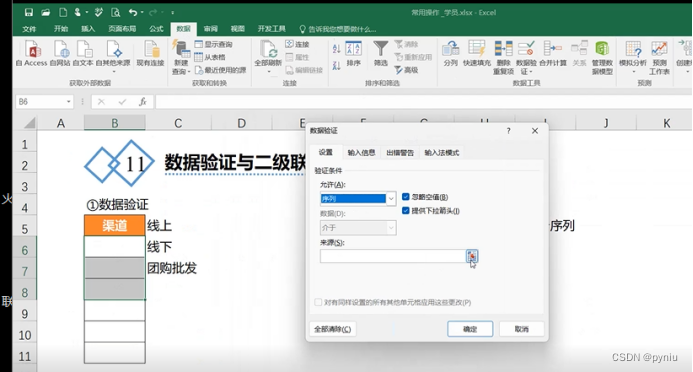Click the 自网站 import icon

60,53
